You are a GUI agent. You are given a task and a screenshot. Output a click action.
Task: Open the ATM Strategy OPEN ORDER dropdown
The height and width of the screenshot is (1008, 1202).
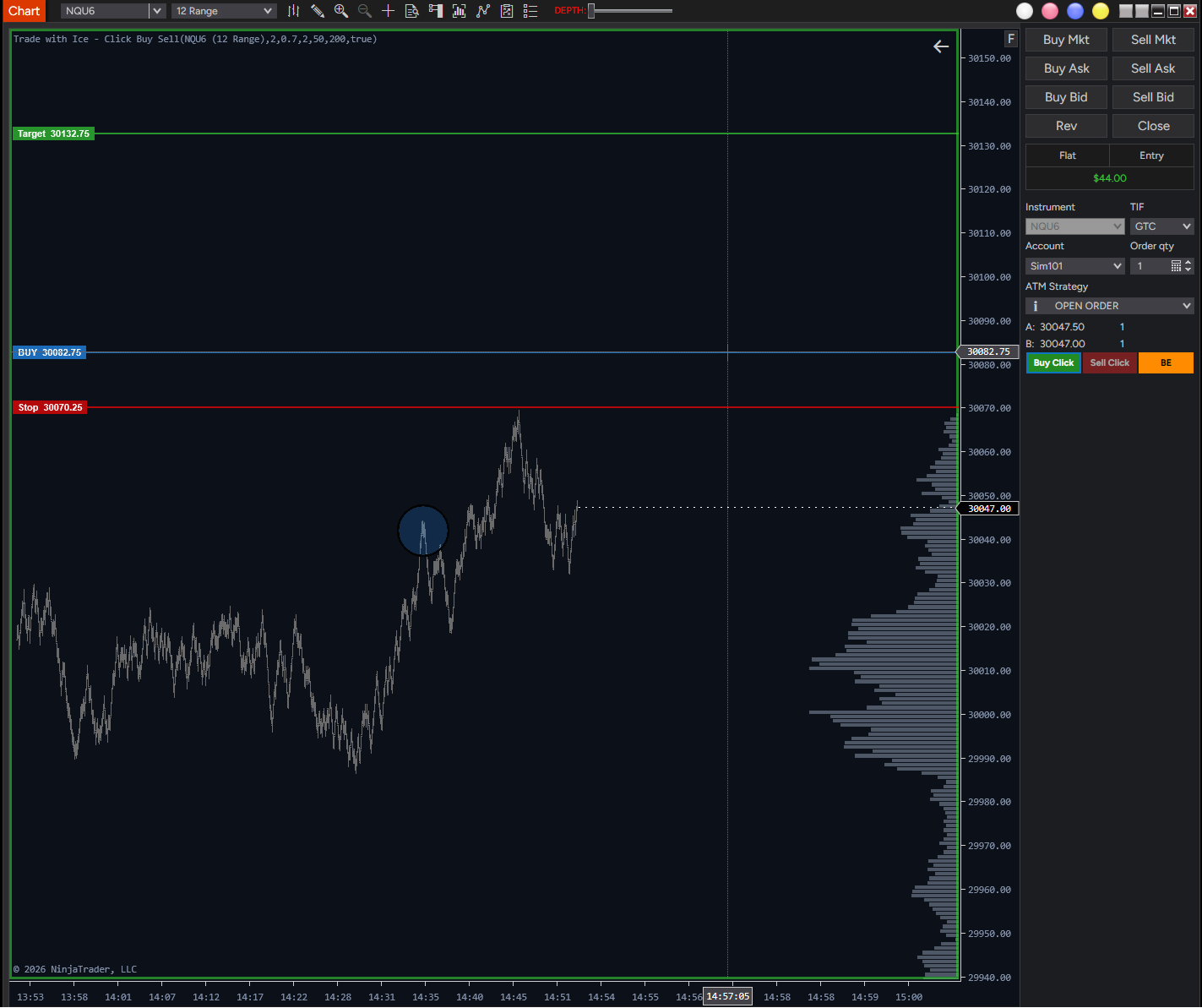pos(1109,306)
